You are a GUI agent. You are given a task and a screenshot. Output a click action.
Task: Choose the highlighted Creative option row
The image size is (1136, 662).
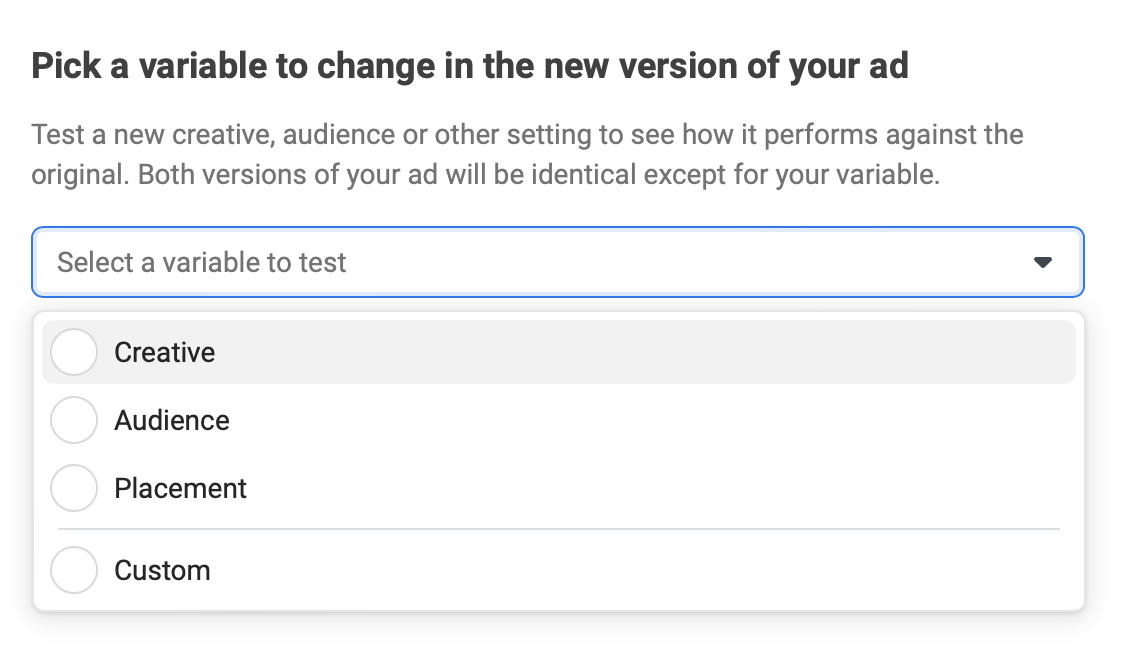coord(559,352)
